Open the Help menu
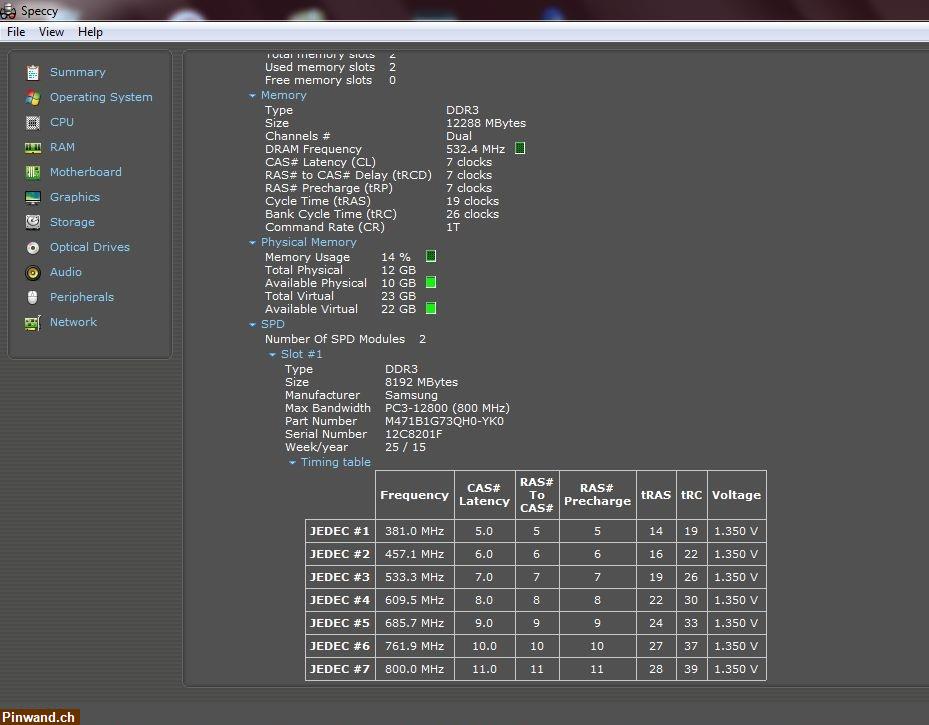 (x=90, y=31)
